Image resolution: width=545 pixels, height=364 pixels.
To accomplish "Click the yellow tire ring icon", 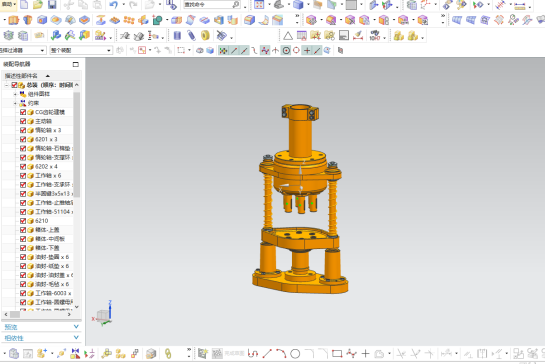I will (x=205, y=35).
